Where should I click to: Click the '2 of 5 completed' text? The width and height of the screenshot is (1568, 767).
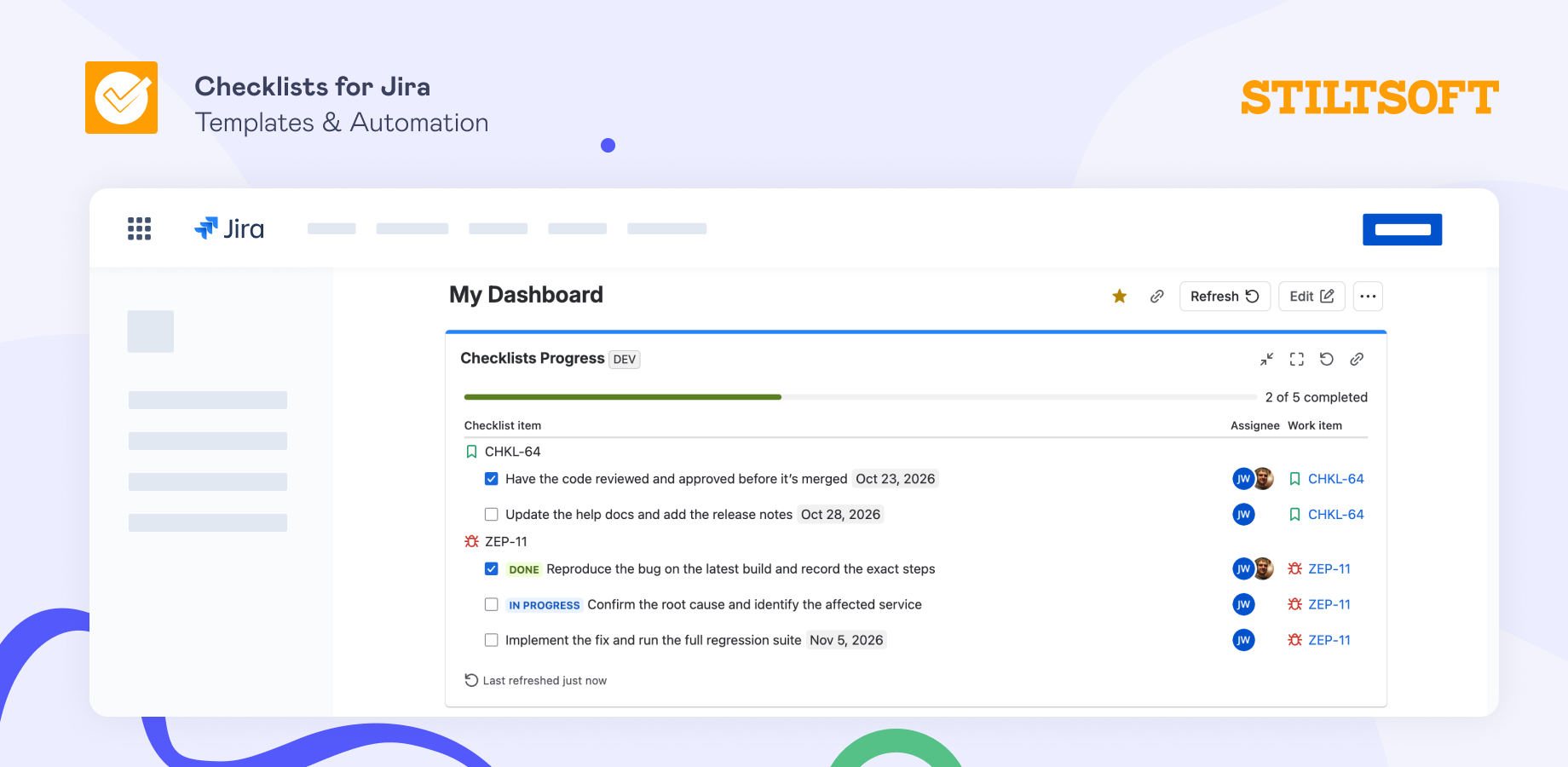(x=1316, y=397)
